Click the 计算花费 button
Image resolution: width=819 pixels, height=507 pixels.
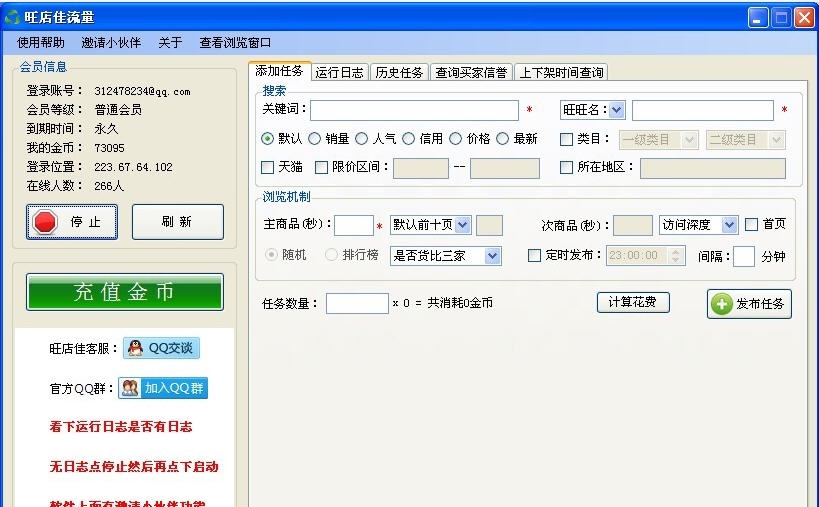click(633, 302)
